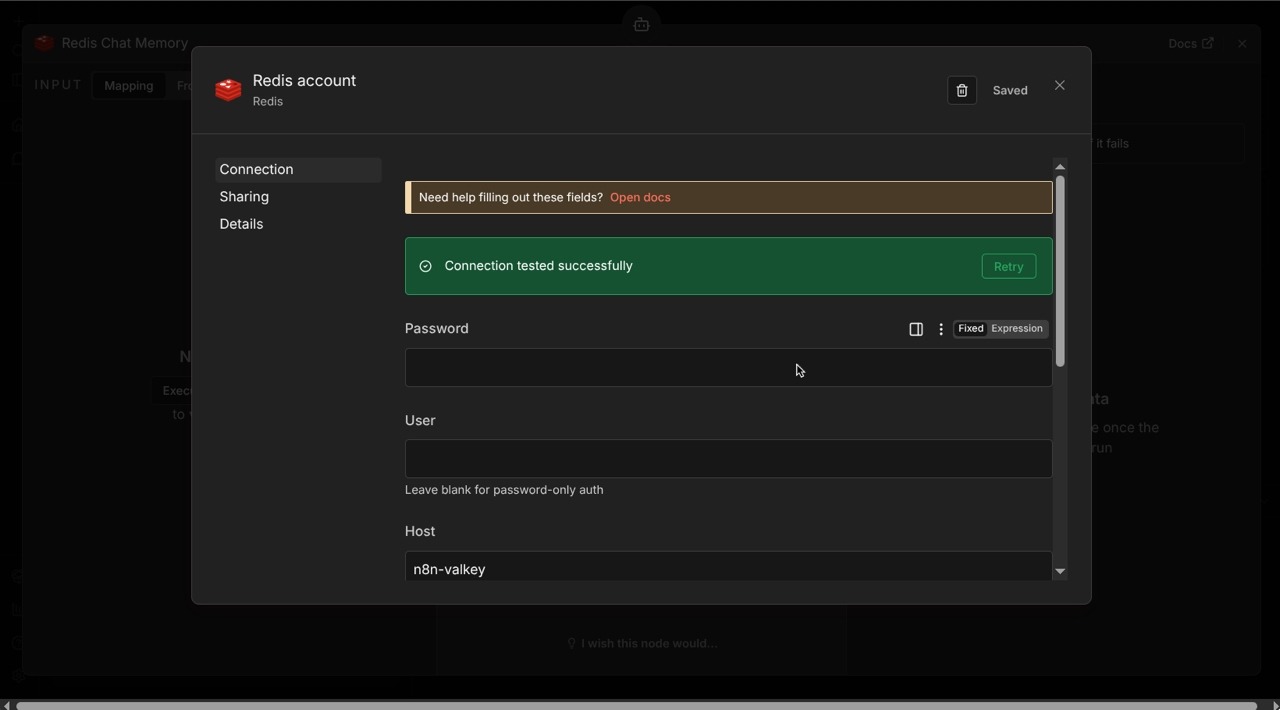1280x710 pixels.
Task: Click the dialog vertical scrollbar thumb
Action: point(1060,271)
